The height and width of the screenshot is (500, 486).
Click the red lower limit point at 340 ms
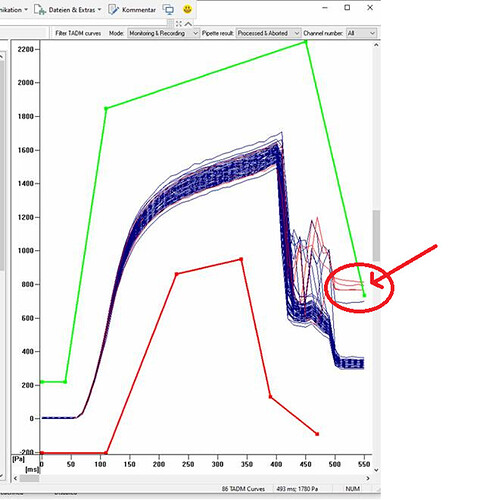click(x=241, y=259)
